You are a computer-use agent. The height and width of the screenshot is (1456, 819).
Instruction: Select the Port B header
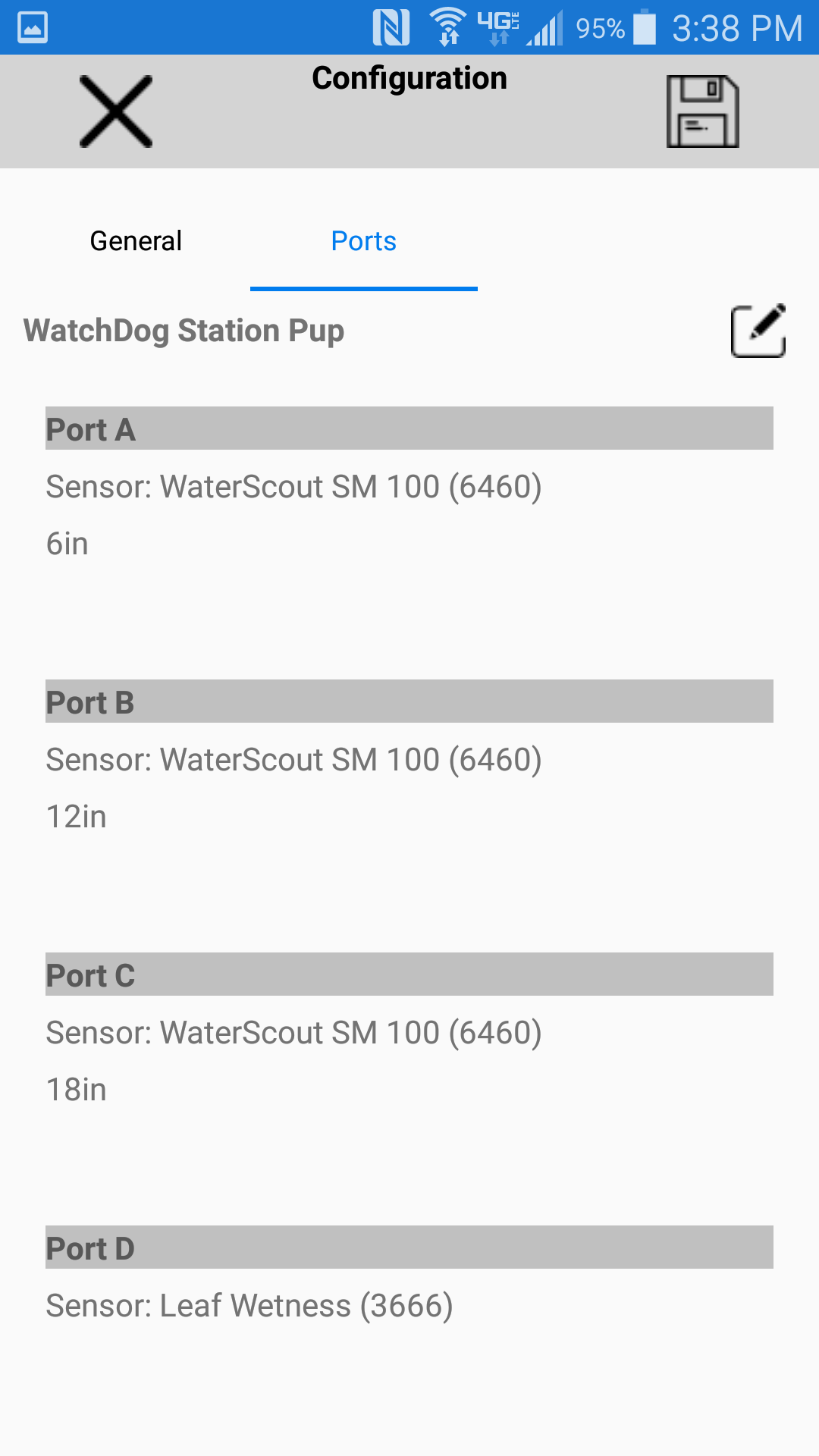click(x=409, y=702)
